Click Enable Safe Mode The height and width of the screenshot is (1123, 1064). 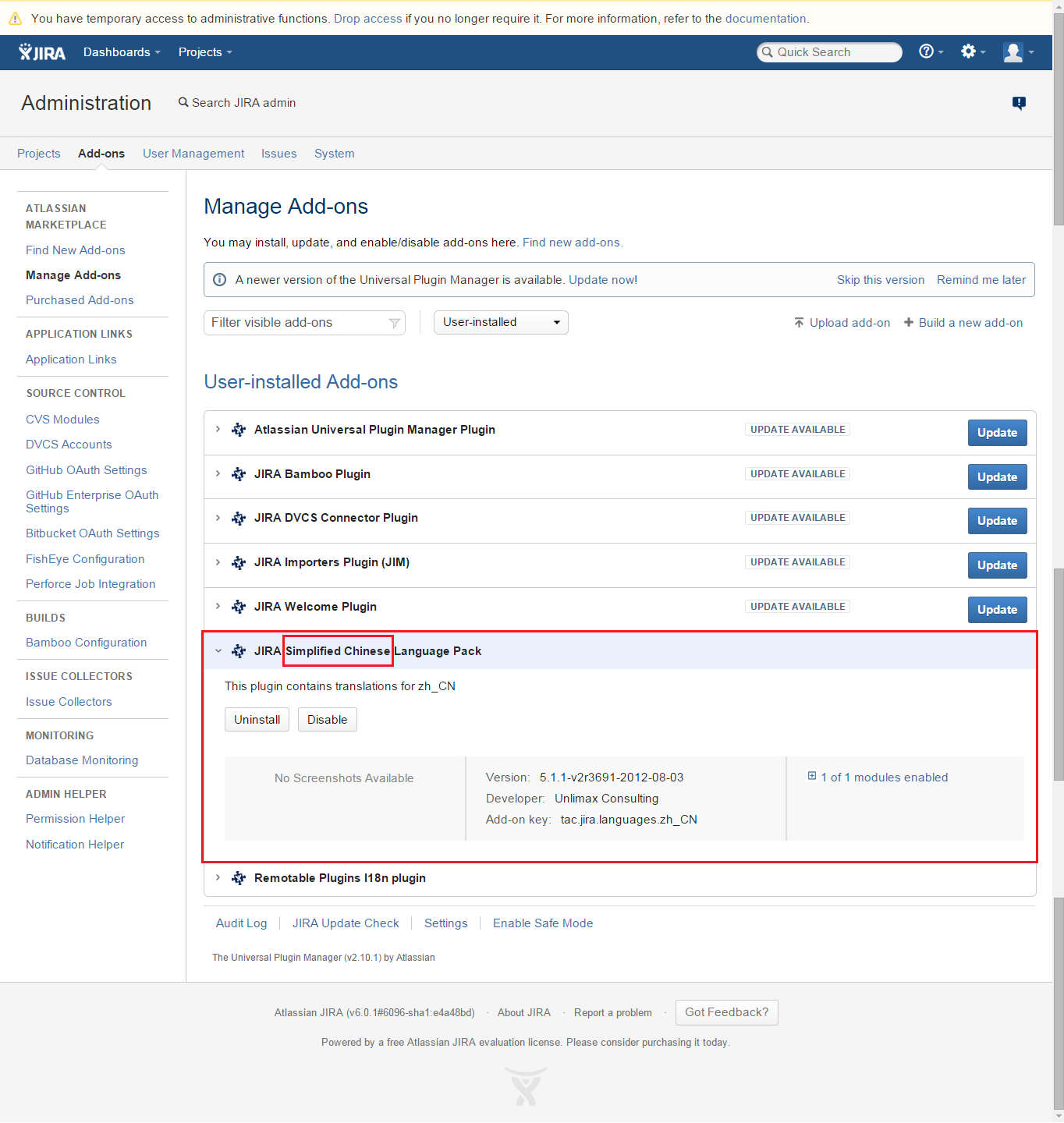(543, 923)
